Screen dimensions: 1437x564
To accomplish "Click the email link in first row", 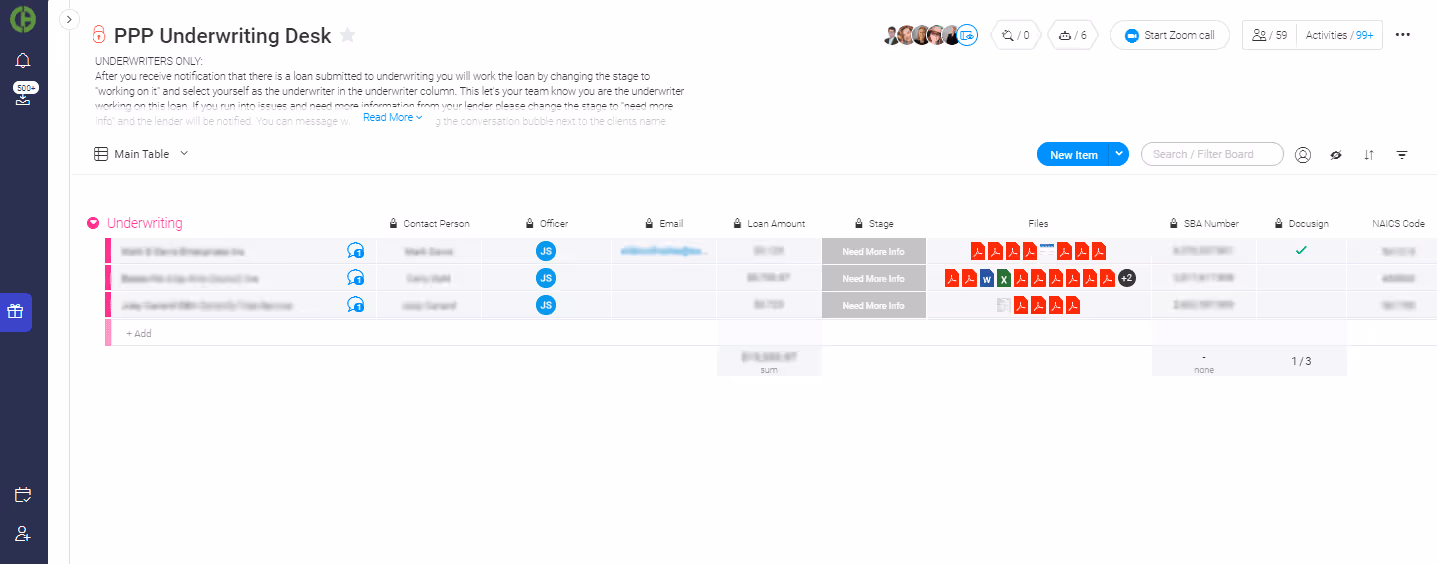I will [x=664, y=251].
